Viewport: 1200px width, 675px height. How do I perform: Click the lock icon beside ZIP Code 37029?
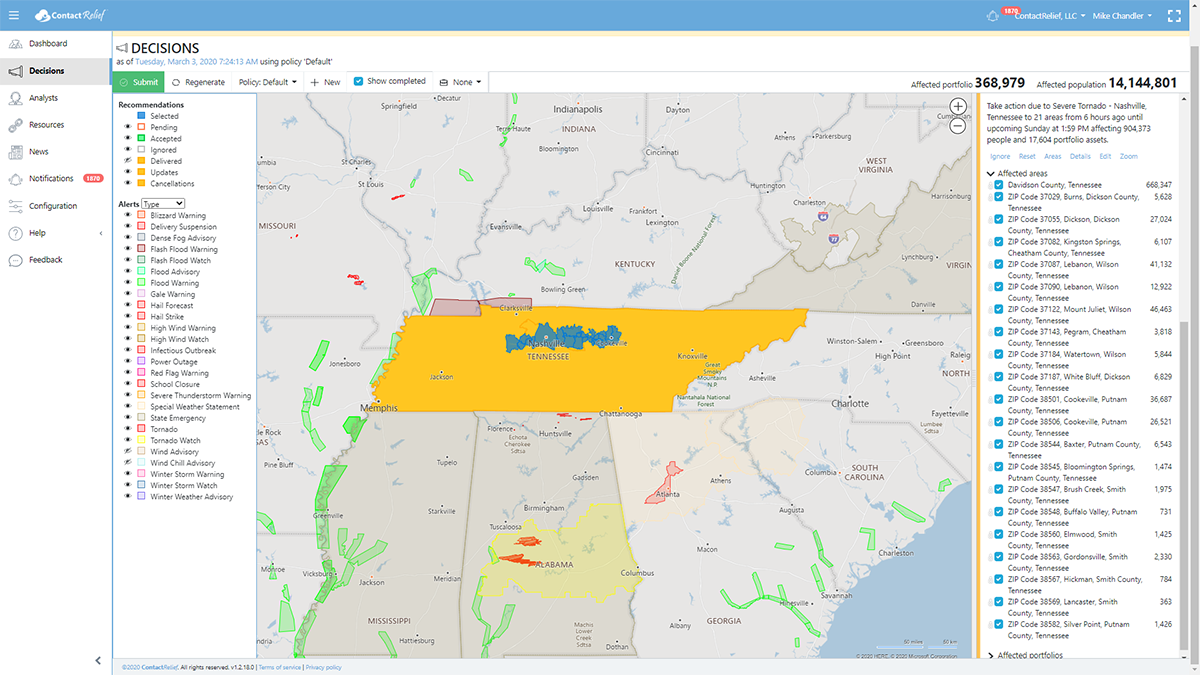click(991, 197)
